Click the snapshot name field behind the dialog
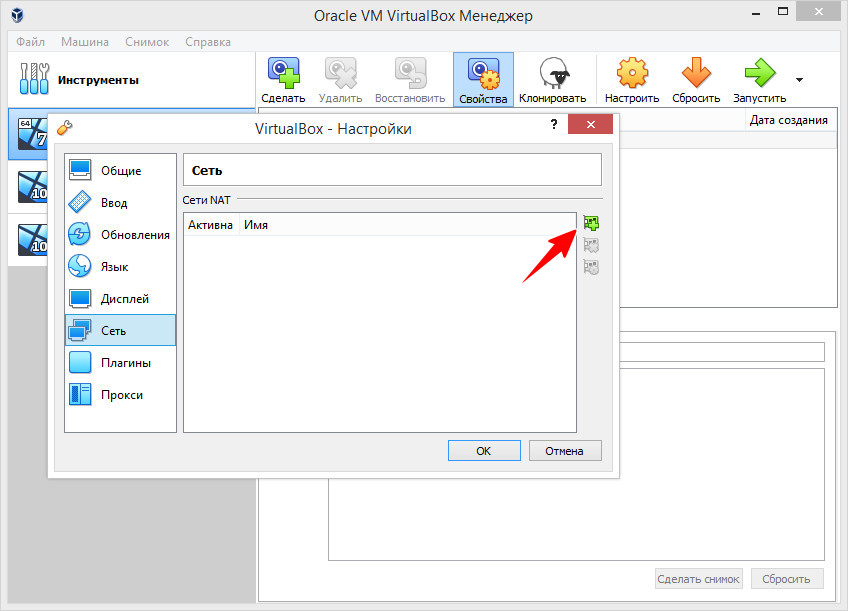Screen dimensions: 848x611 click(721, 352)
